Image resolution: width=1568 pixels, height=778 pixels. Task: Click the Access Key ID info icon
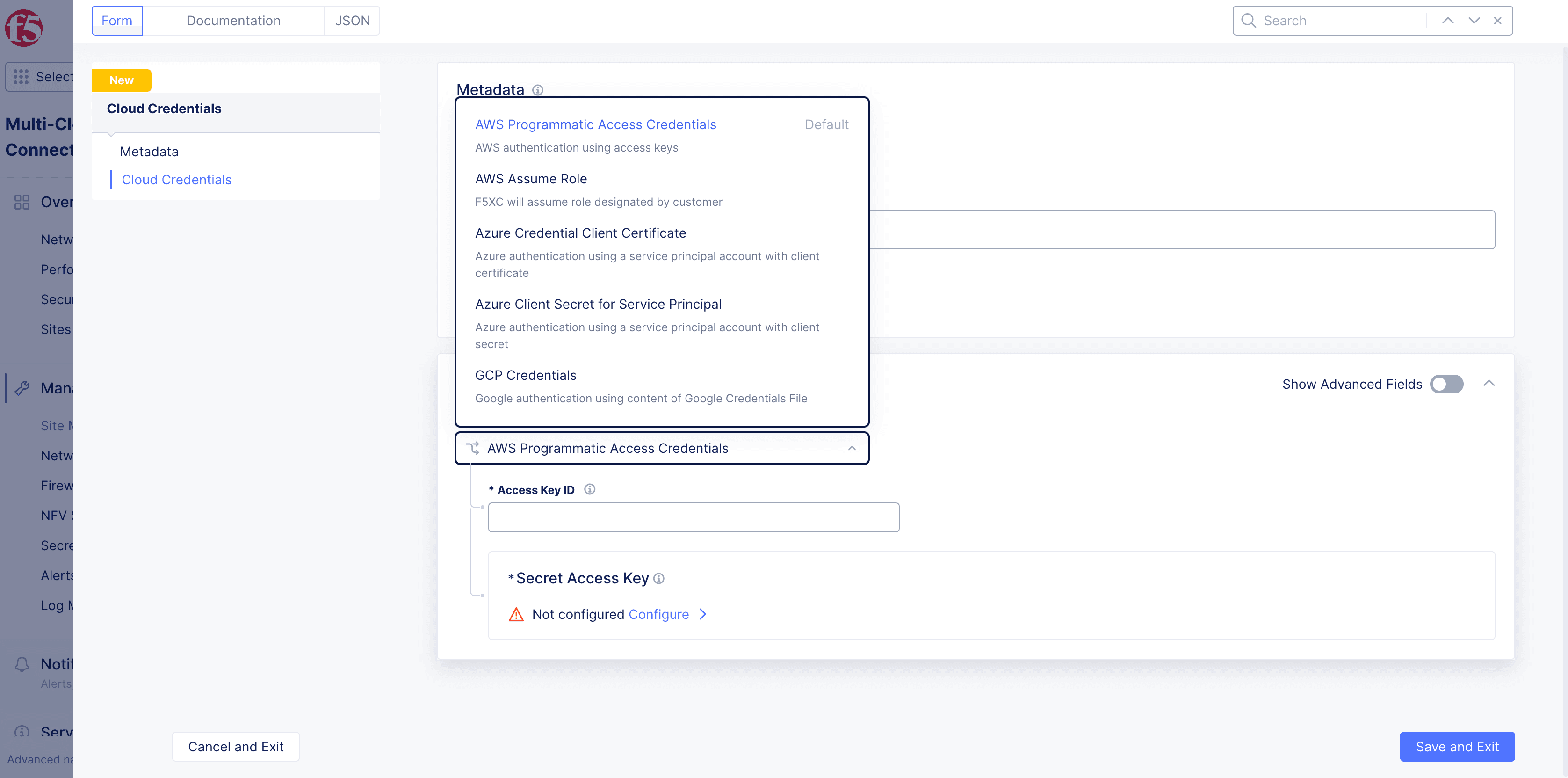click(x=589, y=489)
